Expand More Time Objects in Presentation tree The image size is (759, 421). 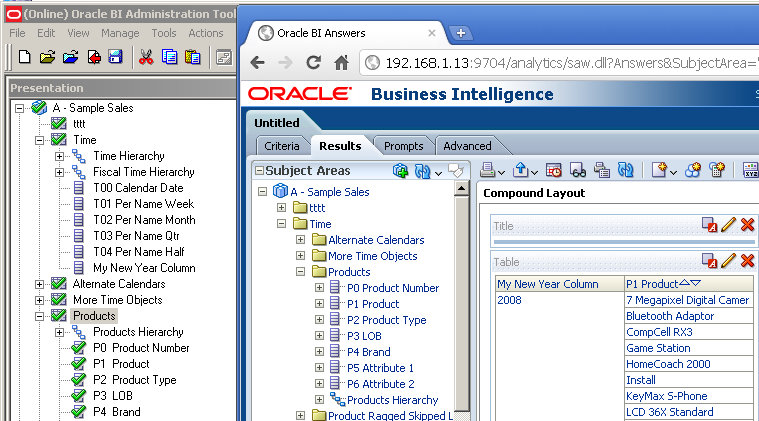point(39,300)
